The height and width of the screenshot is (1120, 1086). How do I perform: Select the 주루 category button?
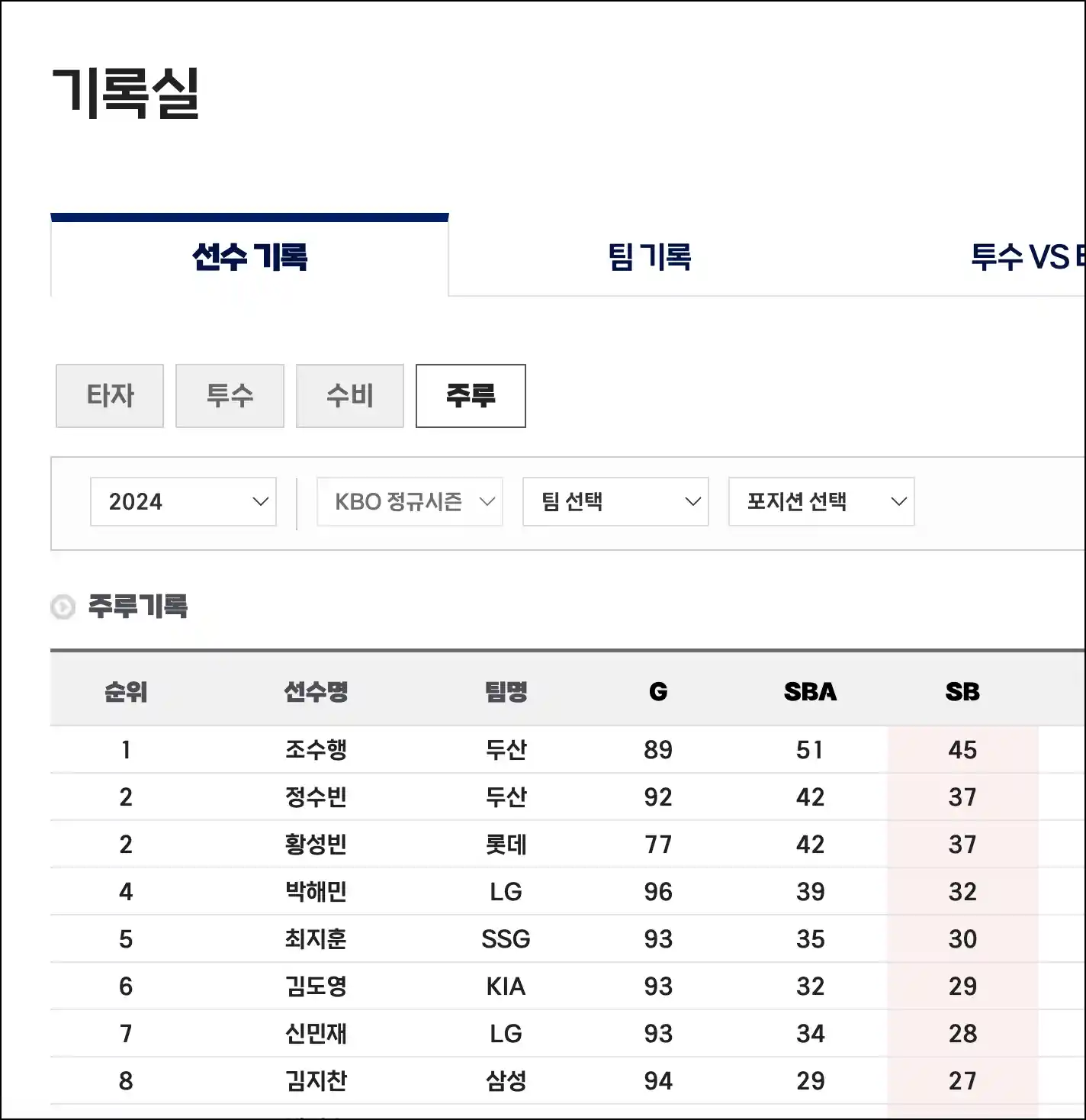click(471, 396)
